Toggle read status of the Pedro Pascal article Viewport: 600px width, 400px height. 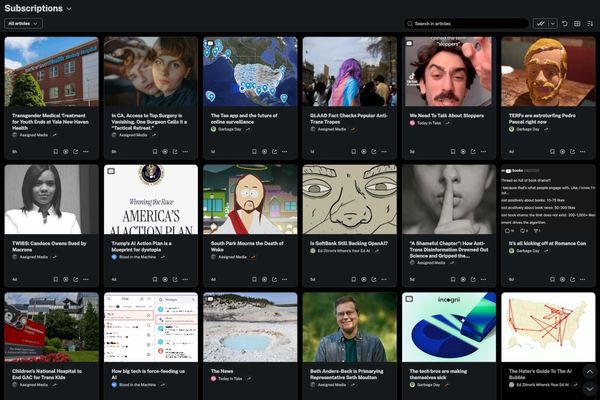[x=562, y=152]
